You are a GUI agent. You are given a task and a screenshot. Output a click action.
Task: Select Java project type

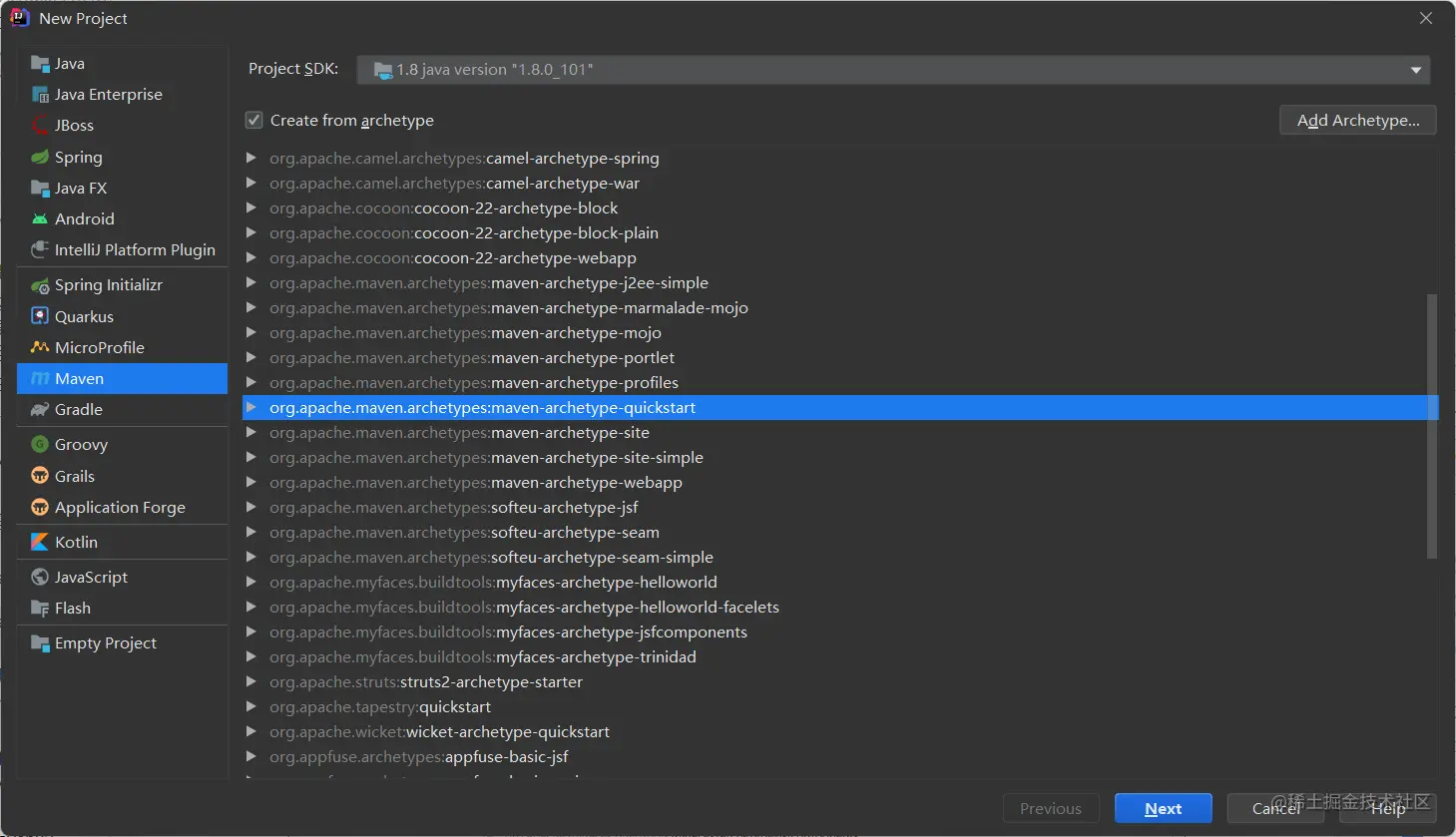[x=122, y=64]
